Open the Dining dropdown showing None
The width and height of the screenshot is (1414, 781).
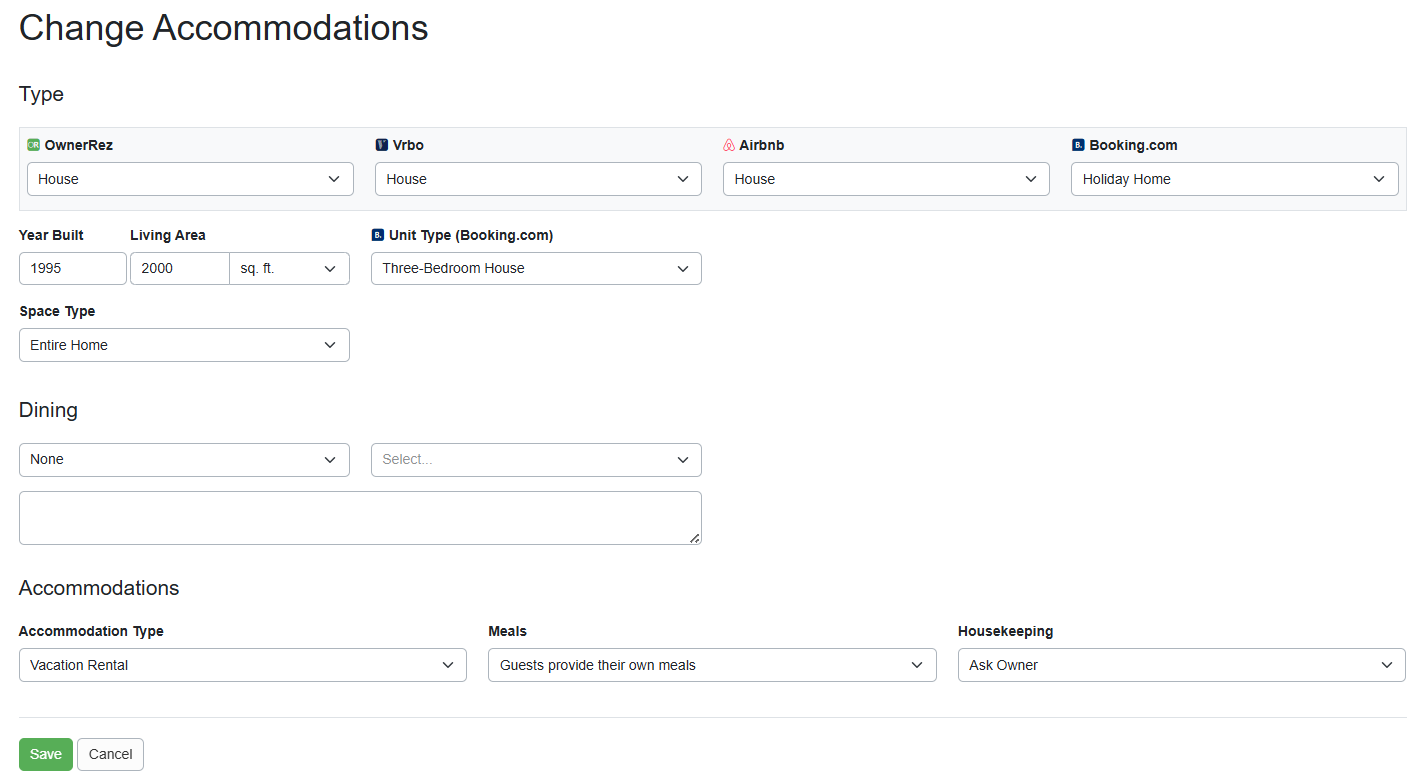184,459
